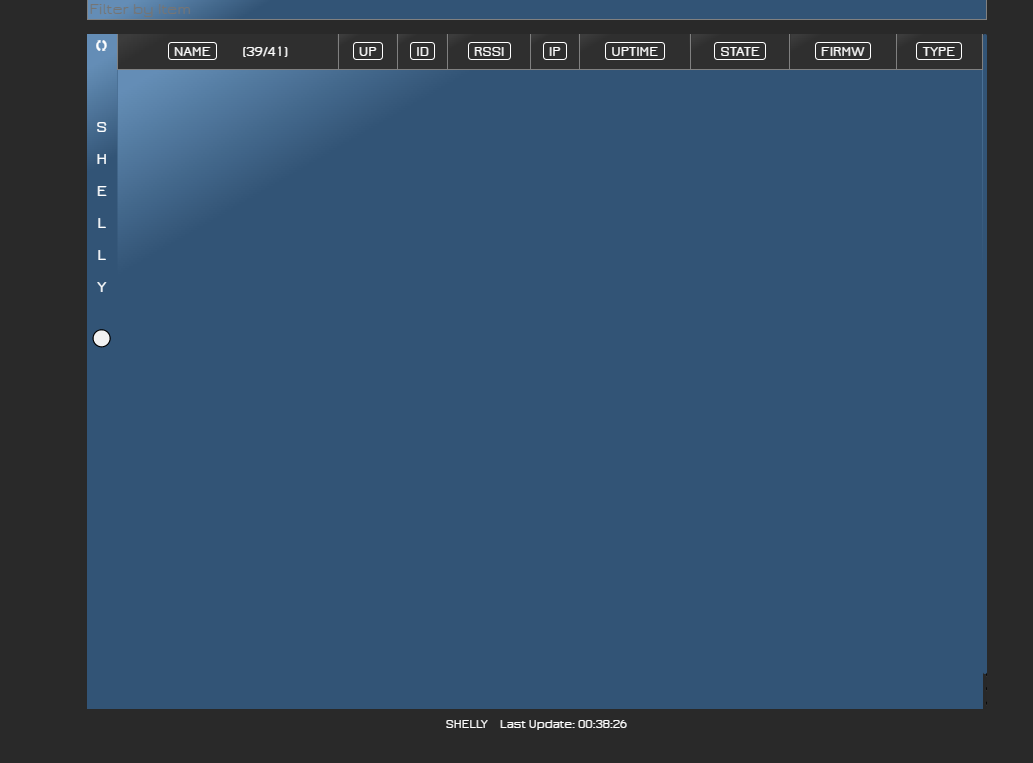This screenshot has height=763, width=1033.
Task: Click the Filter by item input field
Action: (536, 10)
